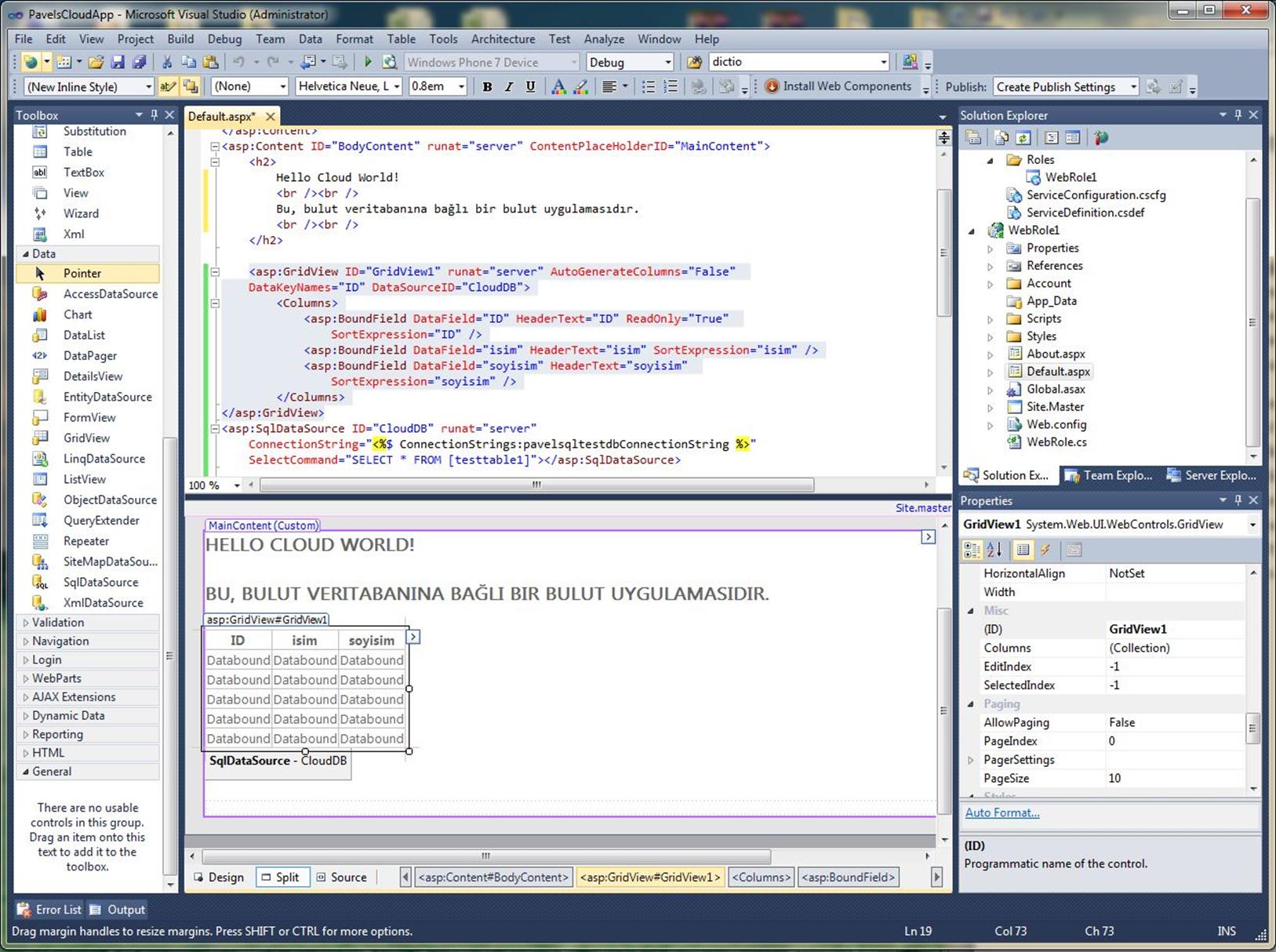Open the GridView smart tag arrow
This screenshot has width=1276, height=952.
point(413,637)
